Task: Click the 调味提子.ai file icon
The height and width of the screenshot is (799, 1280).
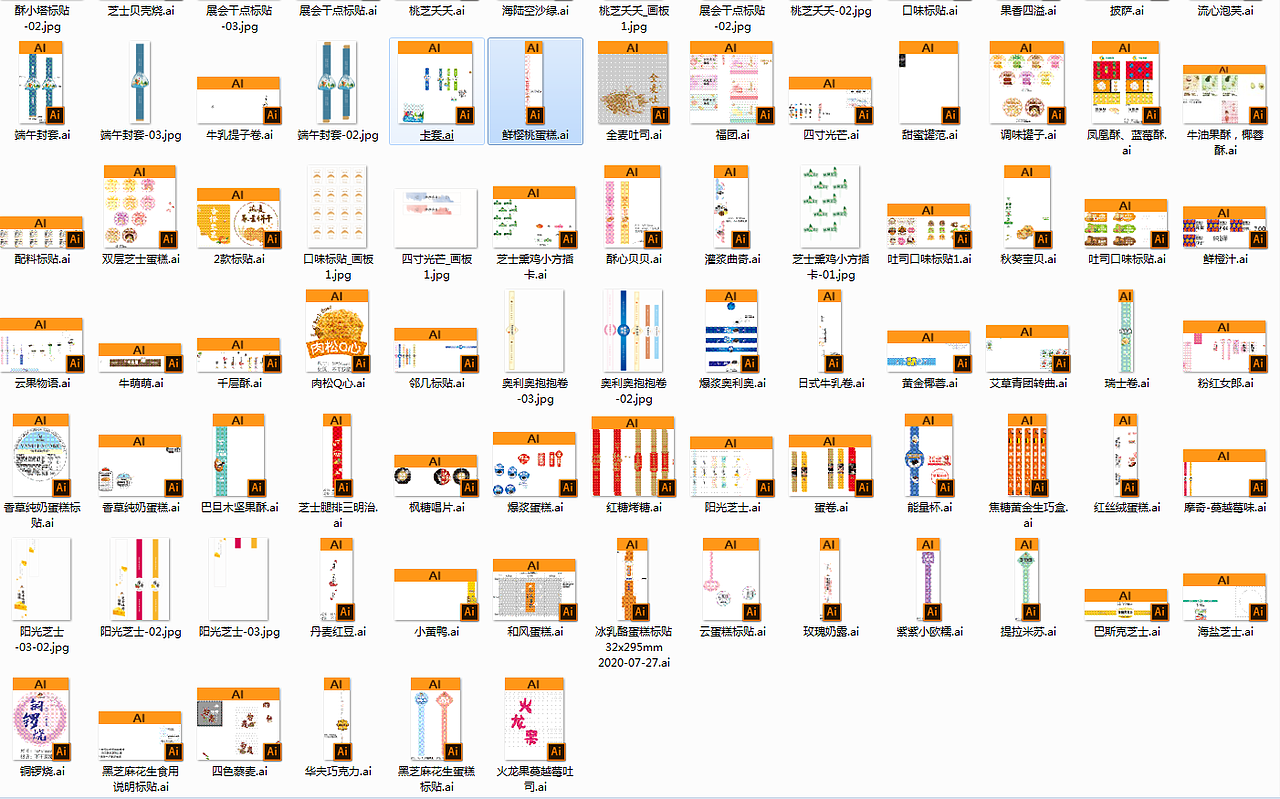Action: (x=1027, y=82)
